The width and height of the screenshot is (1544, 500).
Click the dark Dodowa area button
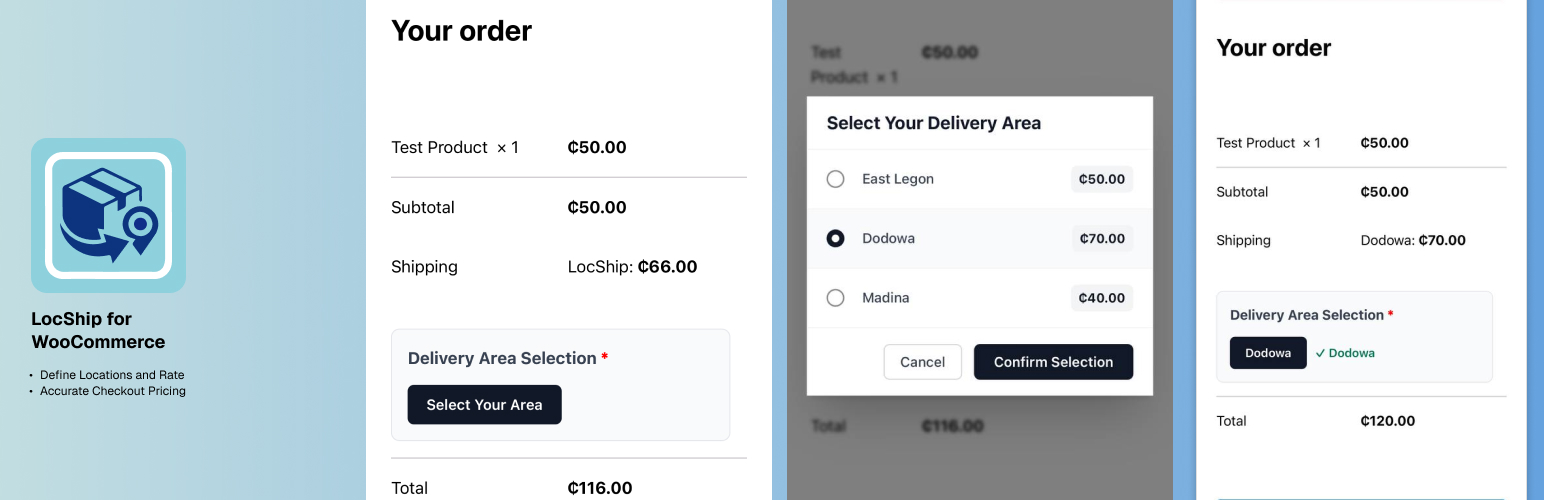[x=1267, y=353]
